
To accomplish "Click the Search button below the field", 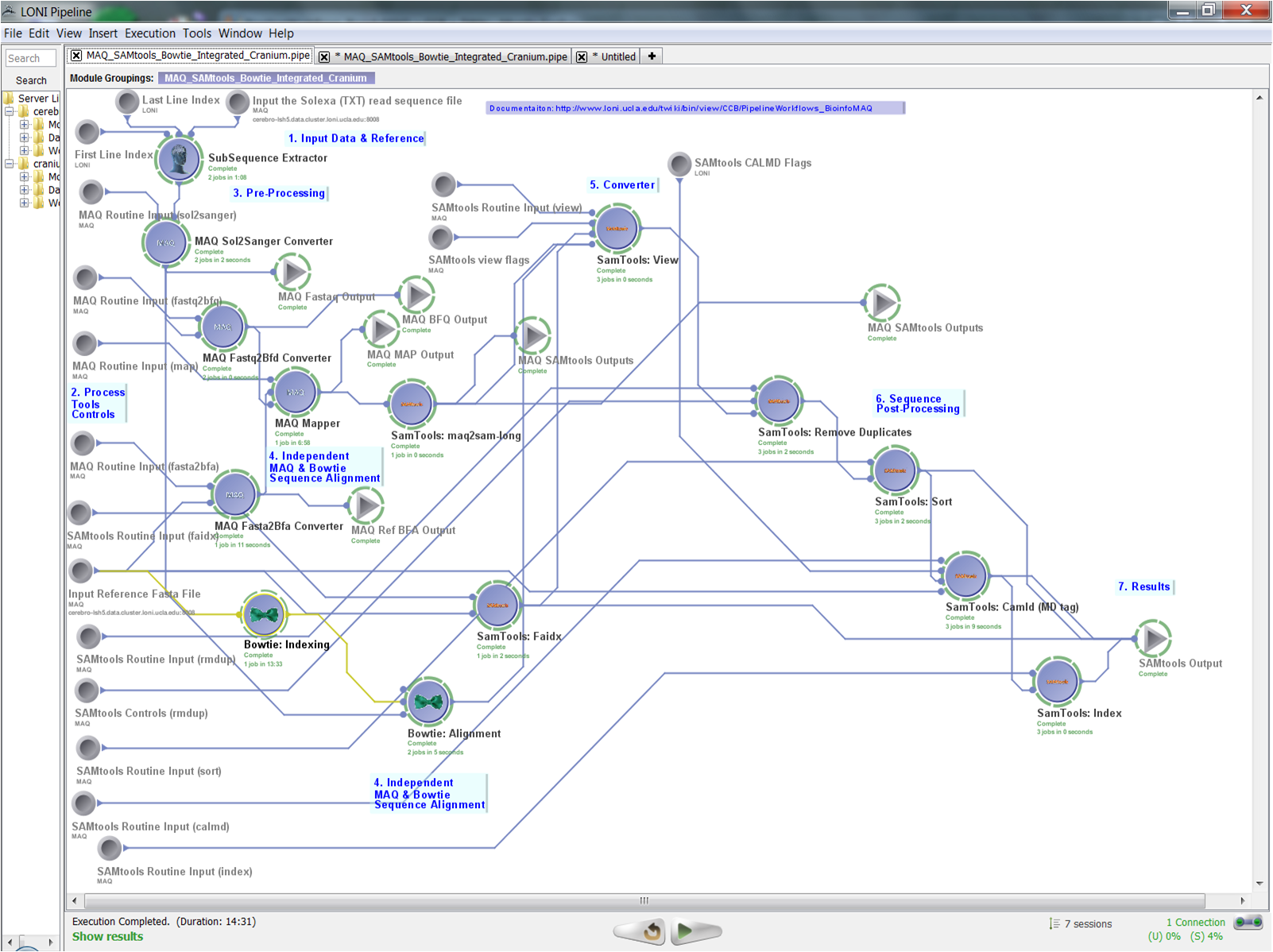I will pyautogui.click(x=31, y=80).
